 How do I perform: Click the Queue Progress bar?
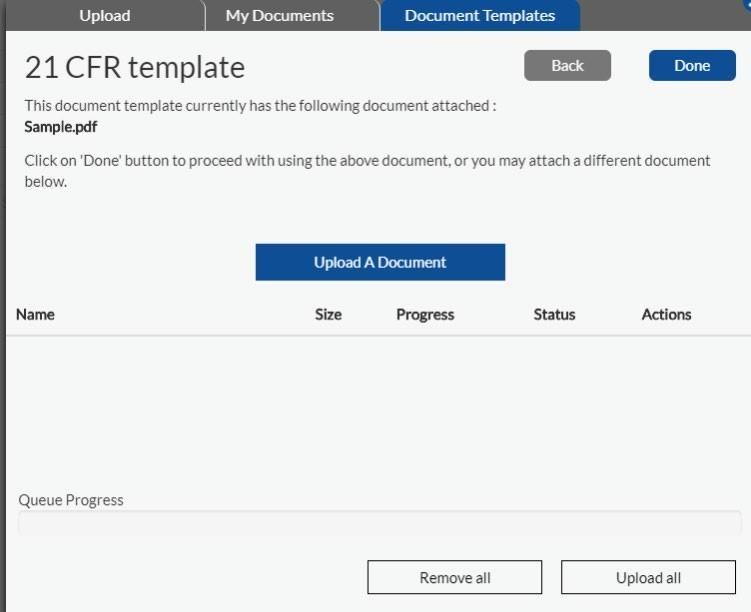click(x=379, y=523)
